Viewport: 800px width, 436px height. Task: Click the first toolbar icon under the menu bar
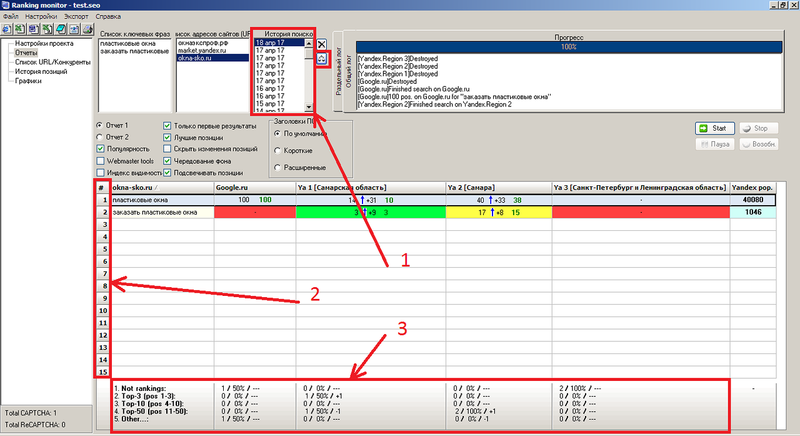pos(8,30)
